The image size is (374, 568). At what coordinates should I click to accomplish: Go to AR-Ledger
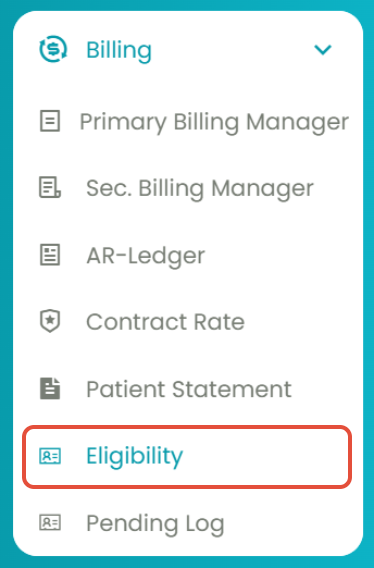[x=146, y=256]
